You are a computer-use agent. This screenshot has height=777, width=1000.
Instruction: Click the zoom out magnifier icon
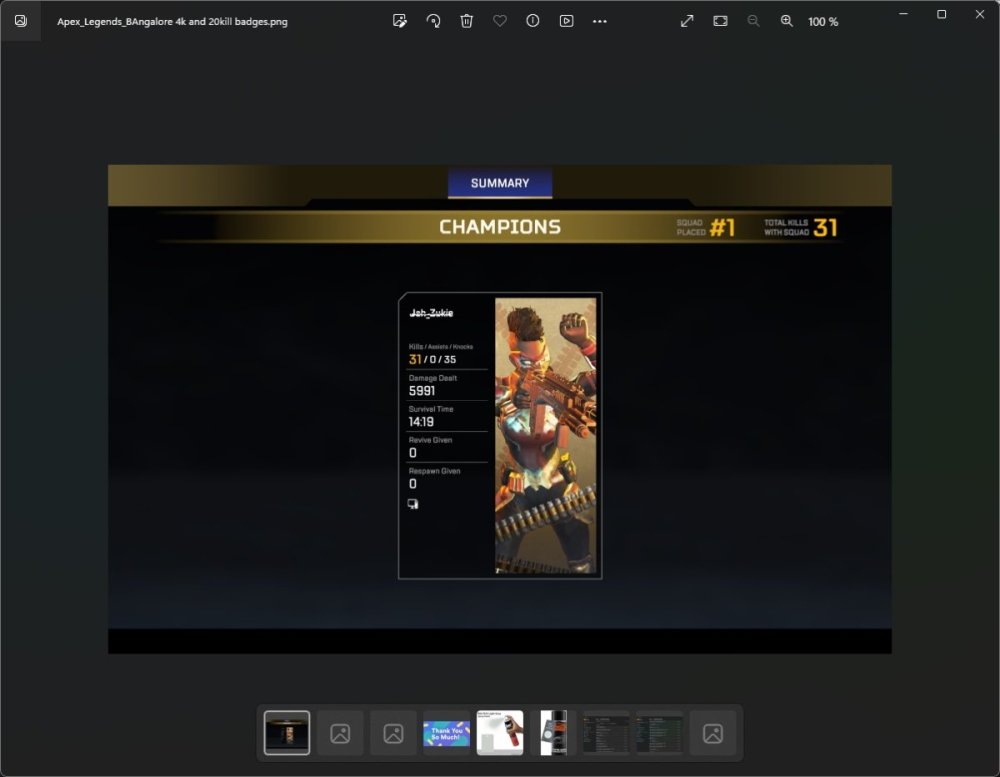coord(753,21)
